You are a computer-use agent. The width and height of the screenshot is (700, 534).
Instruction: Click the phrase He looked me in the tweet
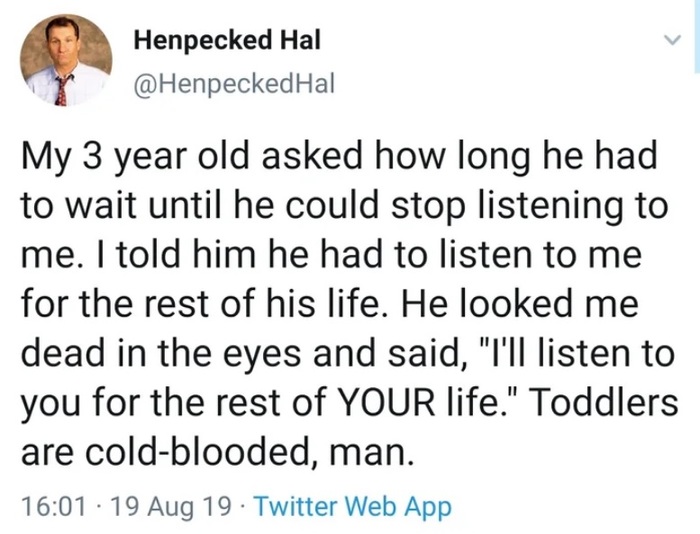coord(520,303)
